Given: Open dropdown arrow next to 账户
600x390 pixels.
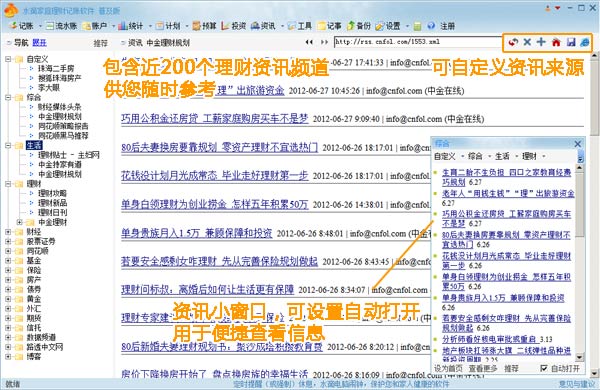Looking at the screenshot, I should [113, 26].
